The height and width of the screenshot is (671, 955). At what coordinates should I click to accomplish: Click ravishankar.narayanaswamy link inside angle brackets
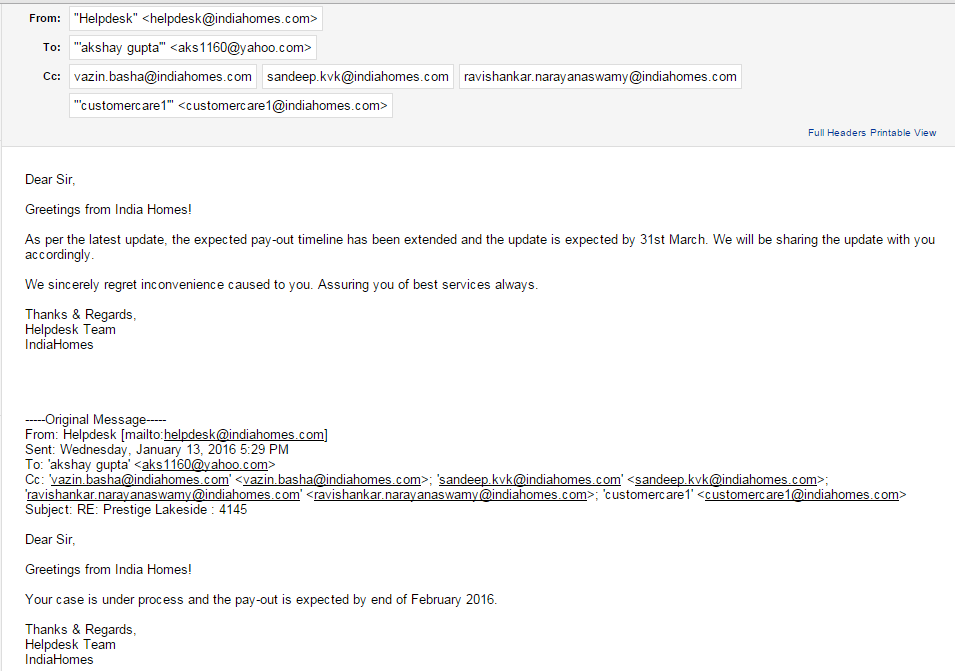click(450, 495)
